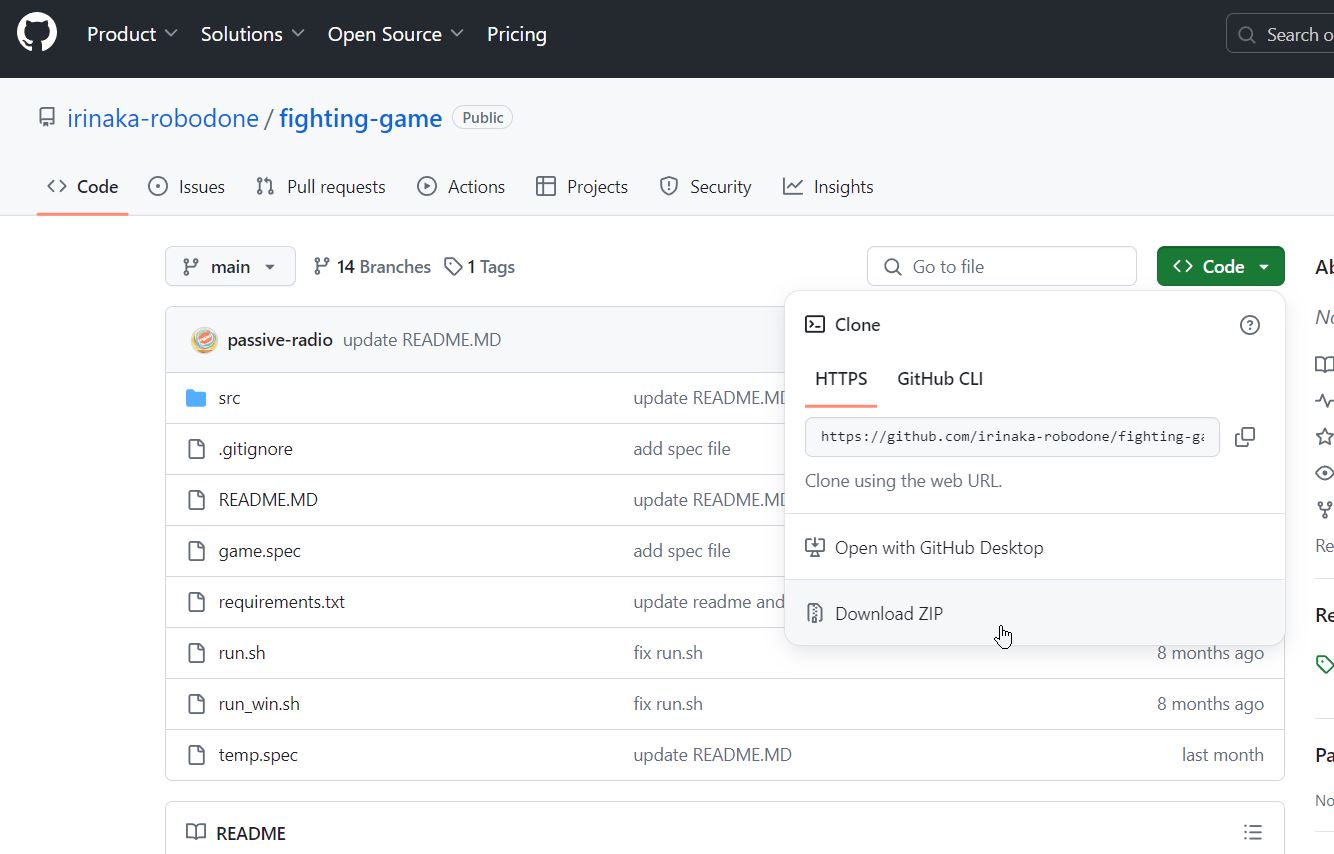Click the search magnifier icon in header
The width and height of the screenshot is (1334, 854).
[1246, 35]
